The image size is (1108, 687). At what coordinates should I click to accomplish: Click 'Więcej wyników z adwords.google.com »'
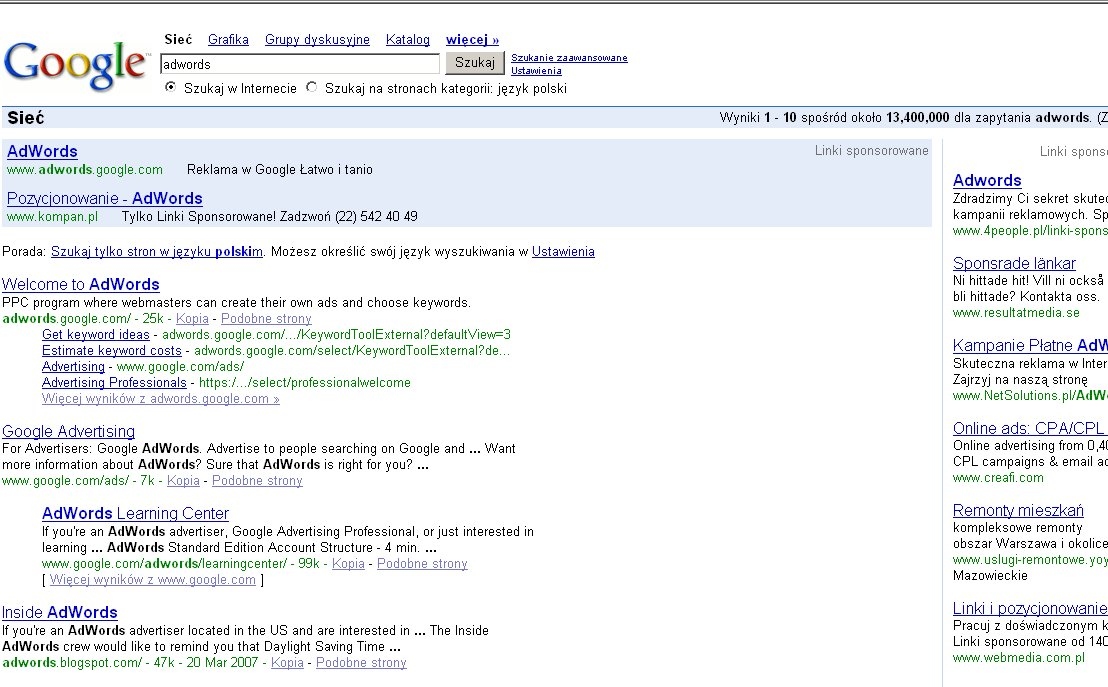161,399
